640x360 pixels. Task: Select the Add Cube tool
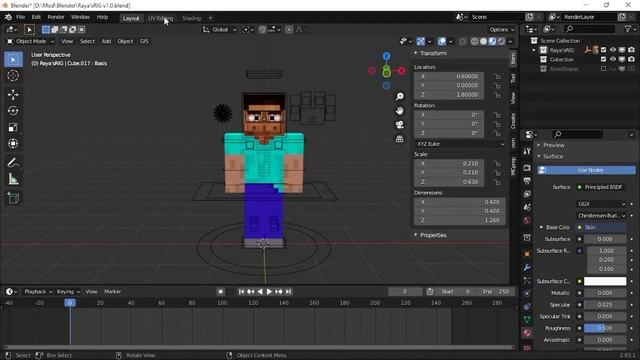pyautogui.click(x=13, y=198)
